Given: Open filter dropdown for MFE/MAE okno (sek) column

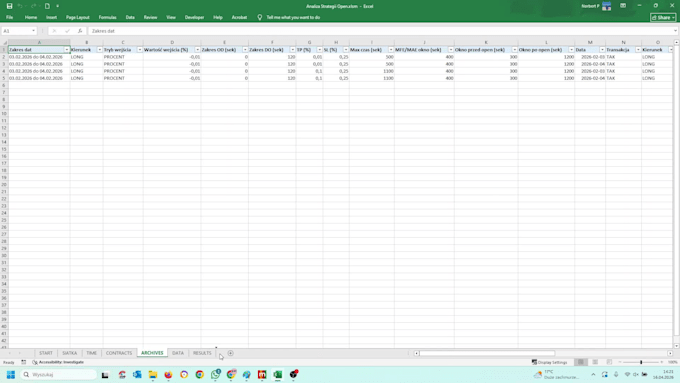Looking at the screenshot, I should (x=451, y=50).
